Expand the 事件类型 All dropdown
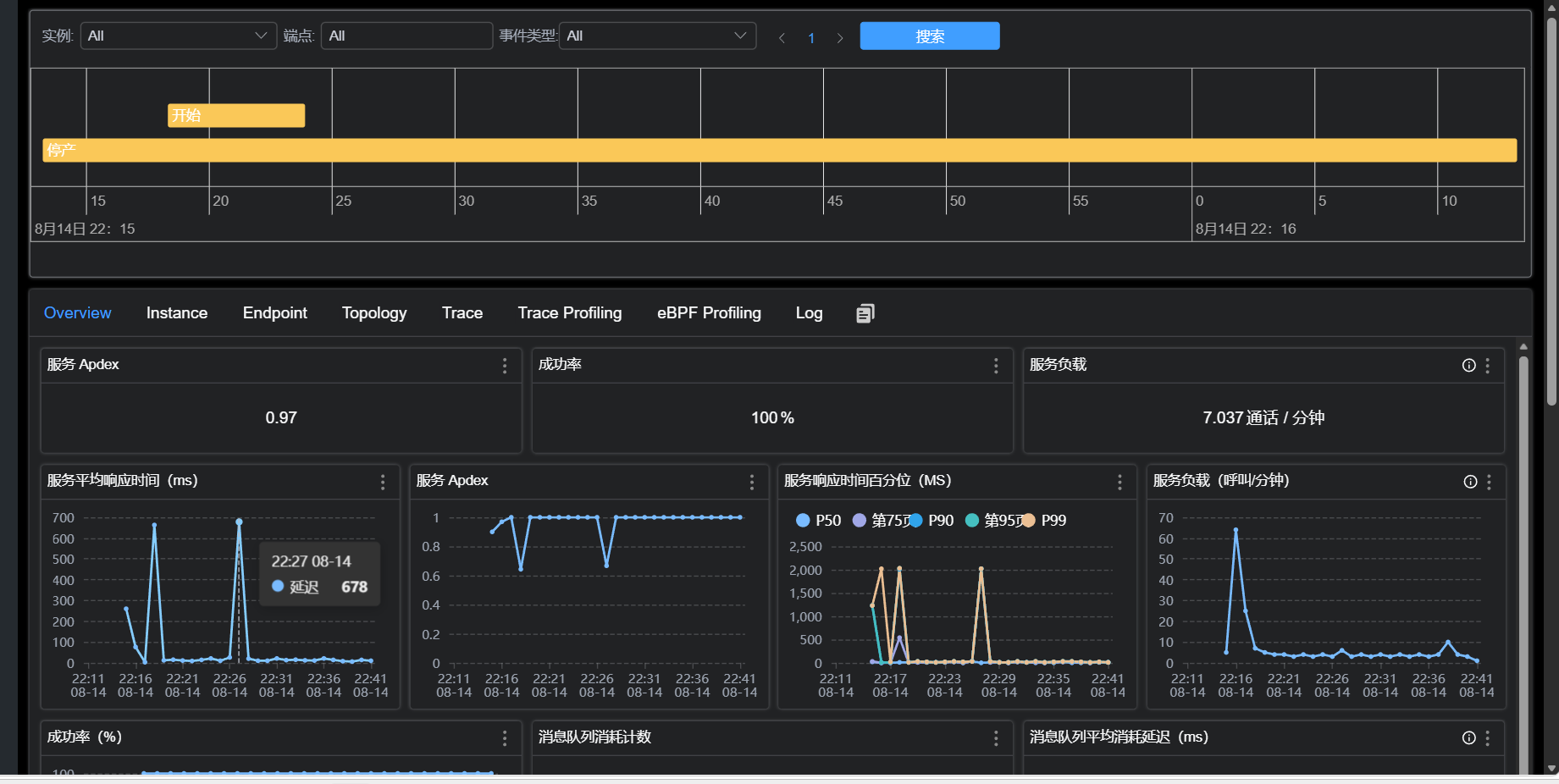This screenshot has height=784, width=1559. (x=657, y=36)
